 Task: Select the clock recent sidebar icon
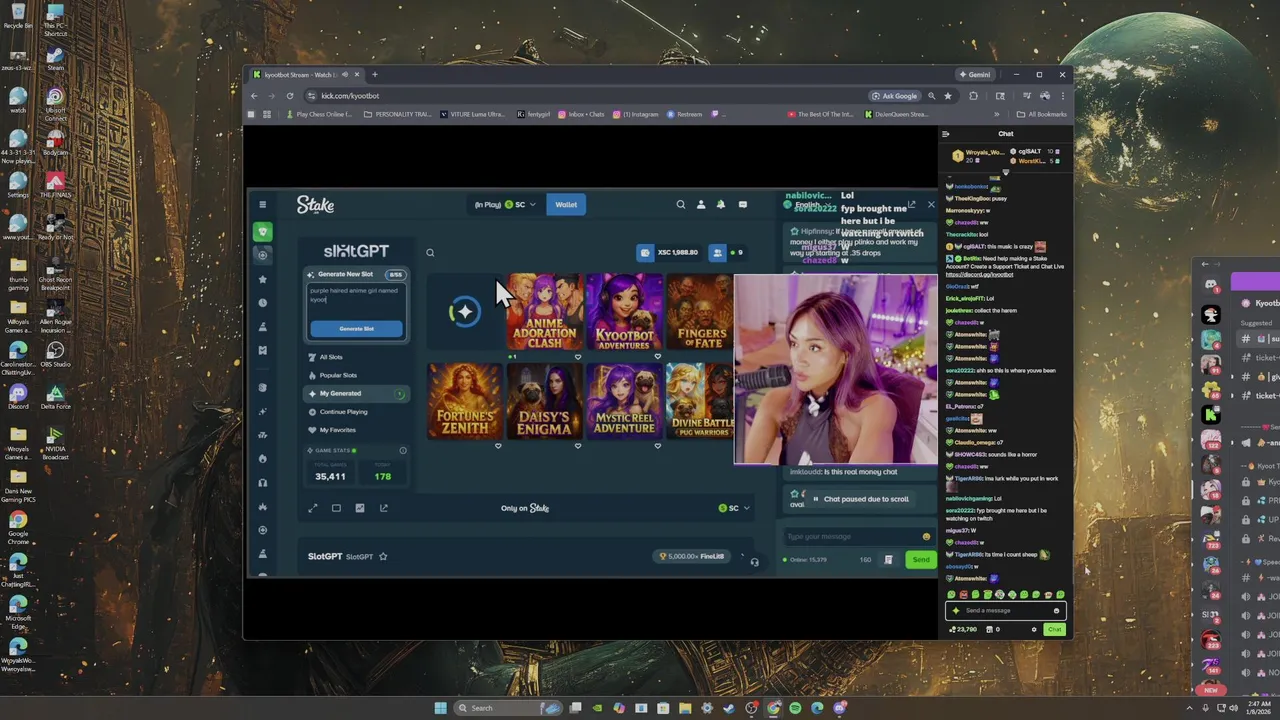(263, 302)
